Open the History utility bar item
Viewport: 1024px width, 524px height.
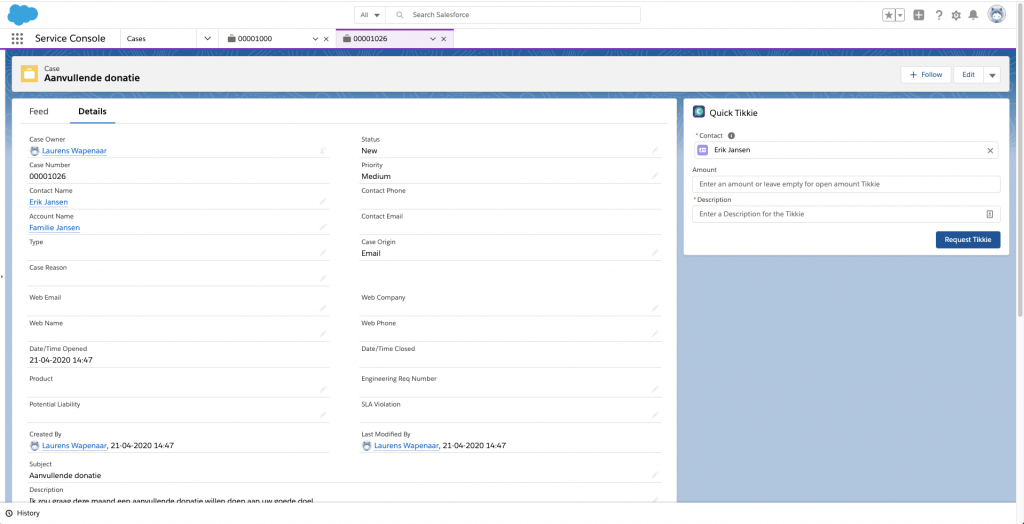(23, 513)
